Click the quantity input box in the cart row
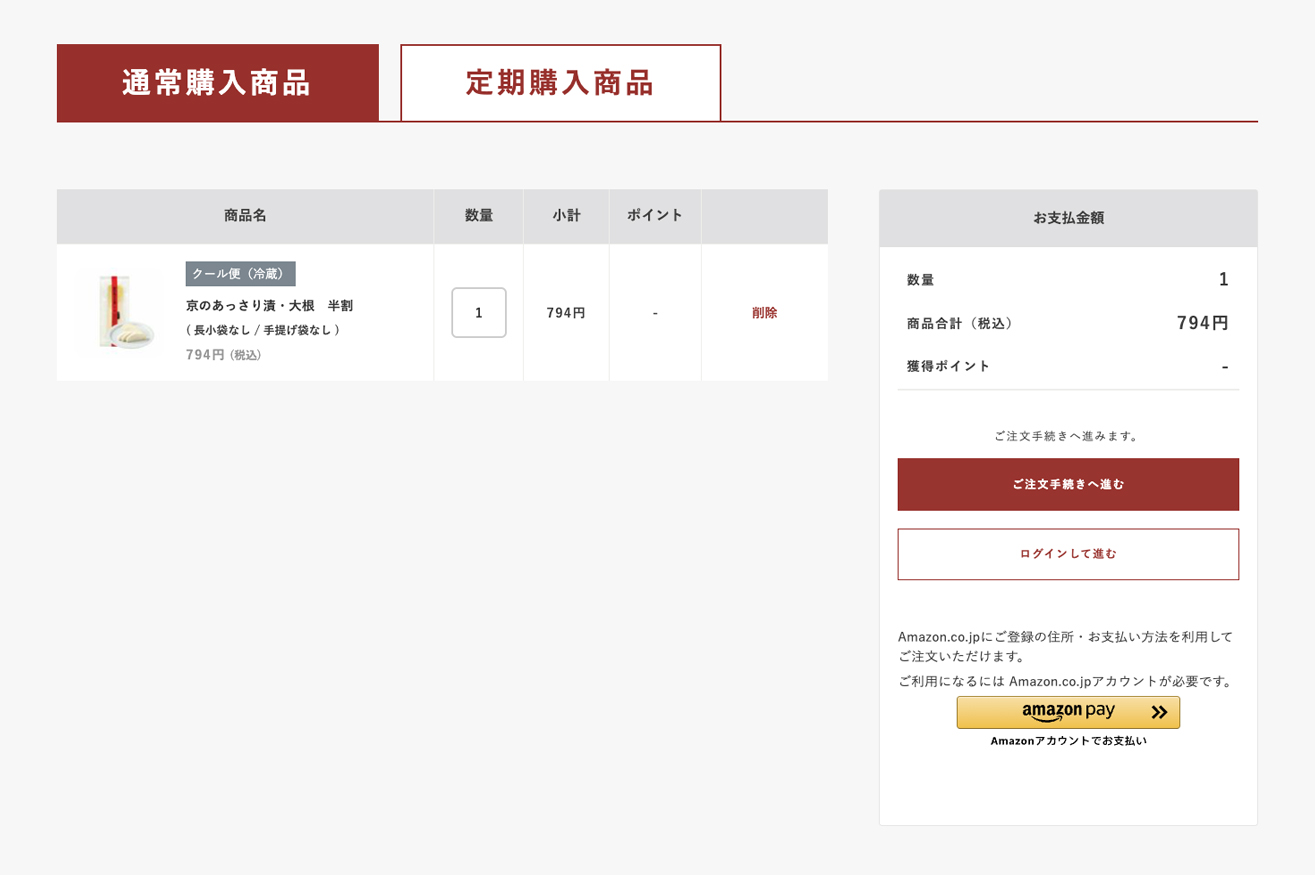The image size is (1315, 875). click(x=478, y=313)
